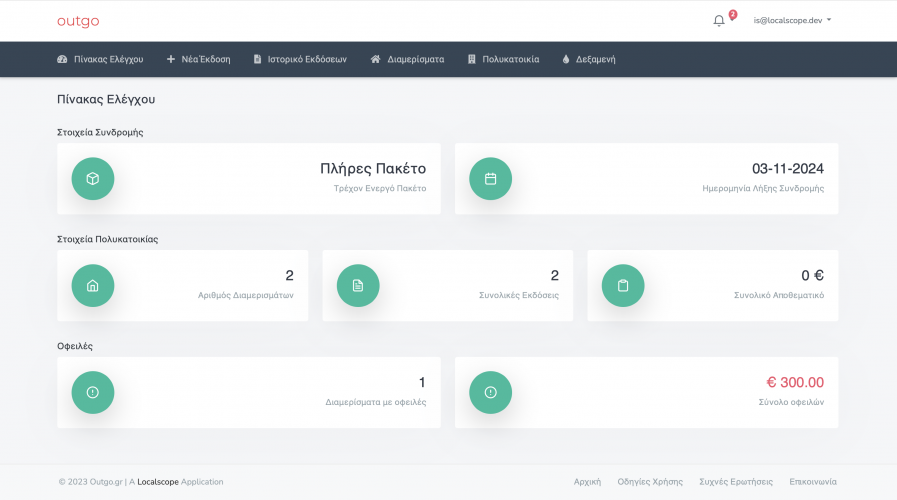Open Πολυκατοικία menu item
897x500 pixels.
pyautogui.click(x=503, y=59)
